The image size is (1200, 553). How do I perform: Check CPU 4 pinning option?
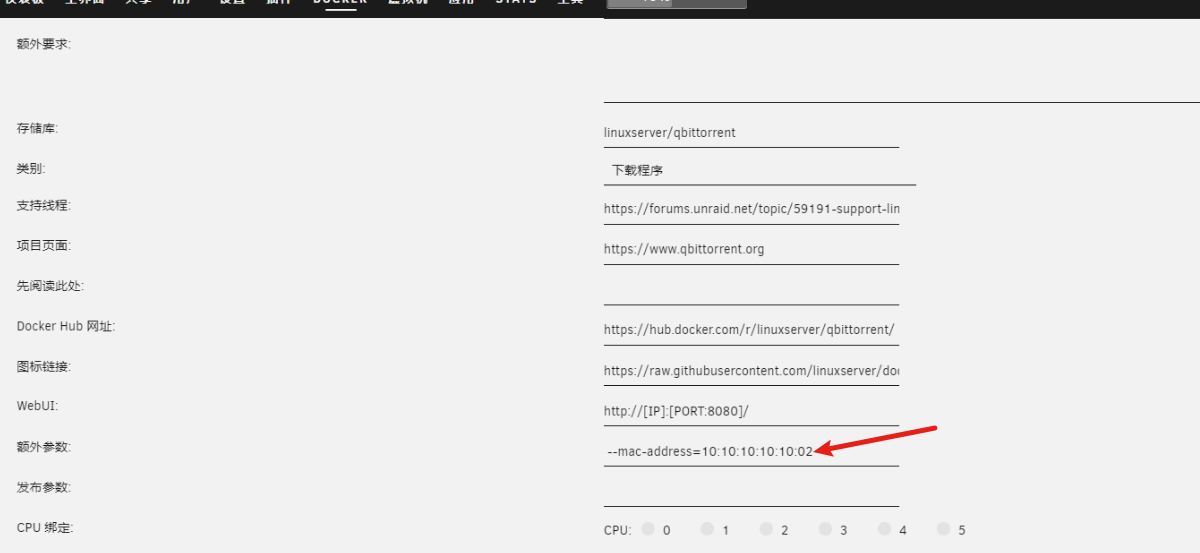click(x=884, y=529)
